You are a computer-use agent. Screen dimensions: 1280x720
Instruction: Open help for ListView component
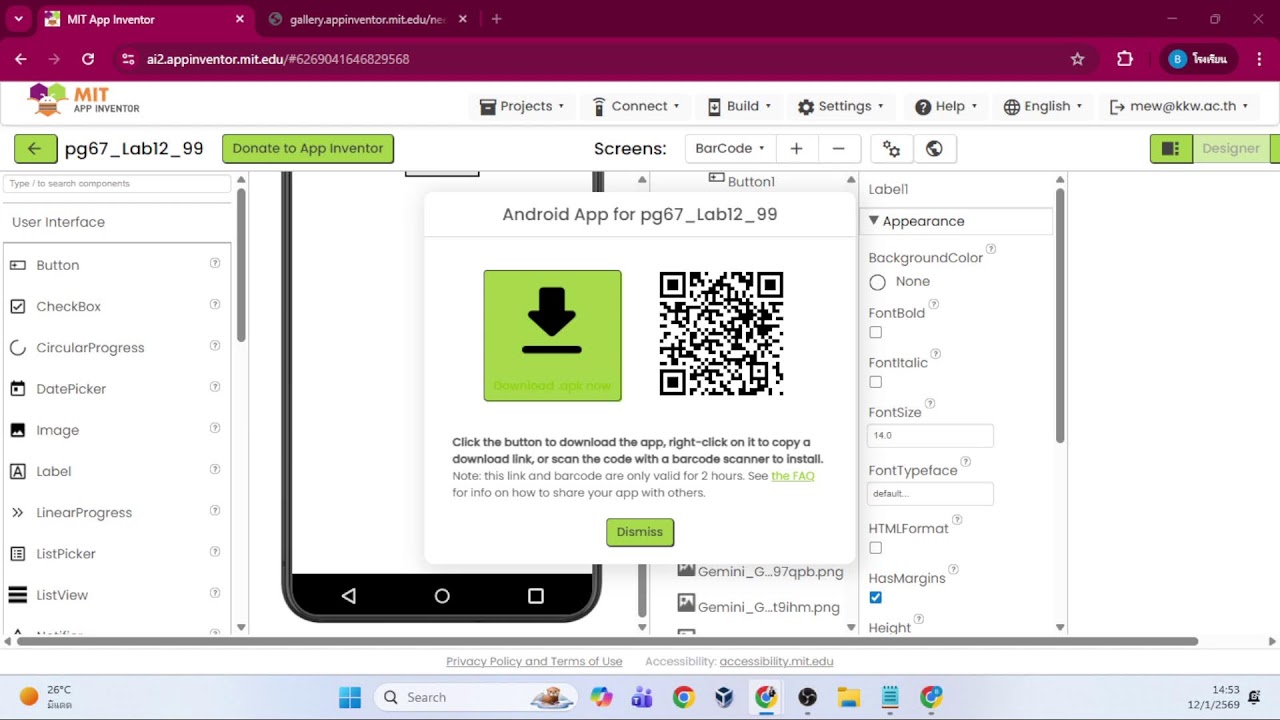pos(214,593)
